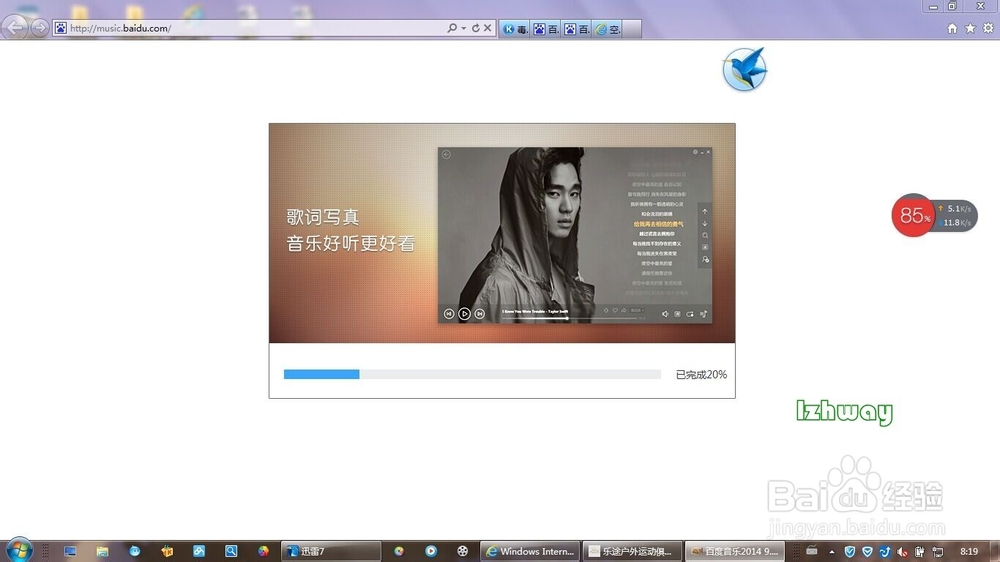This screenshot has height=562, width=1000.
Task: Click the round colorful icon right of 迅雷7
Action: (x=399, y=551)
